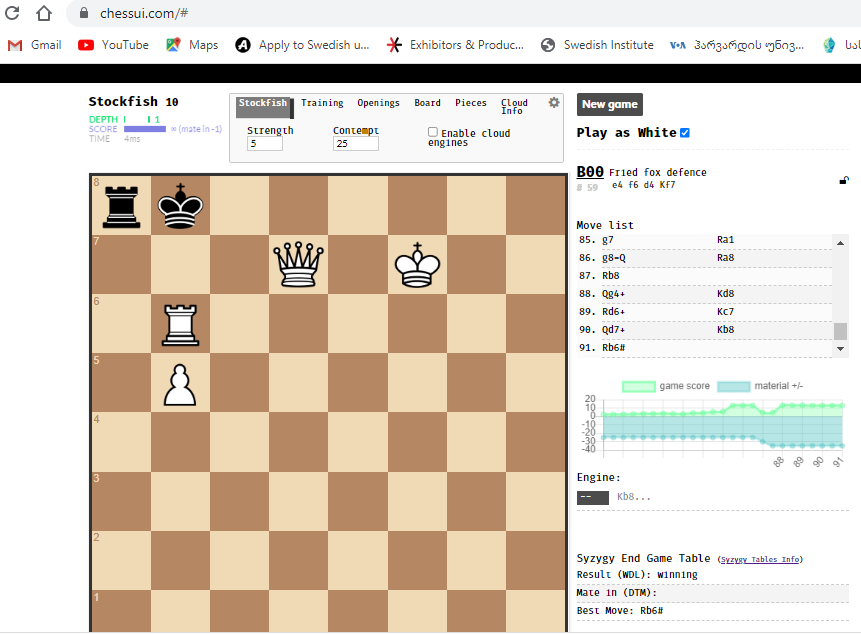Click the opening lock icon

click(844, 180)
